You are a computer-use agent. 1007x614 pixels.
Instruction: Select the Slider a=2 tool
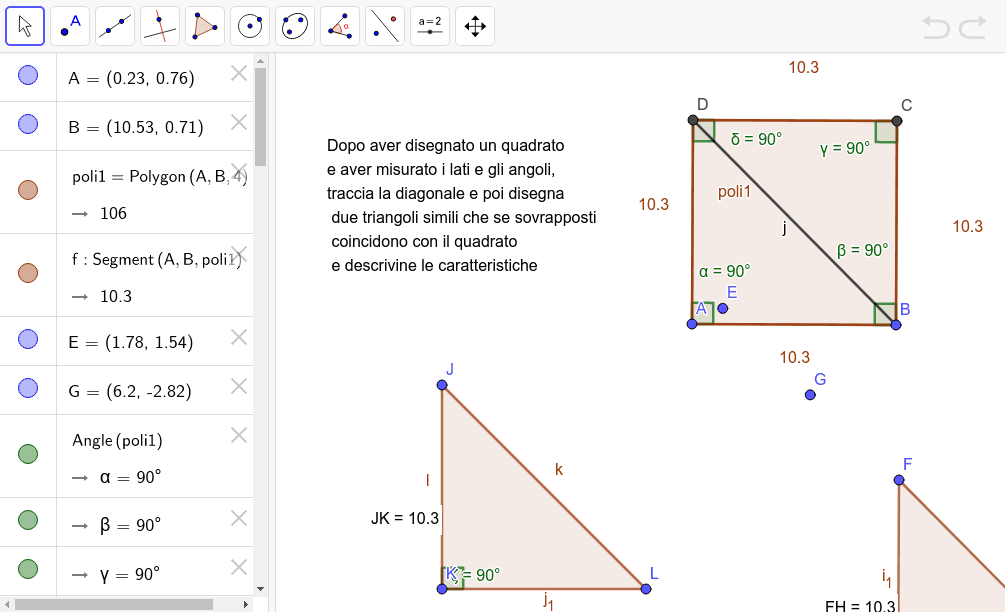coord(430,26)
